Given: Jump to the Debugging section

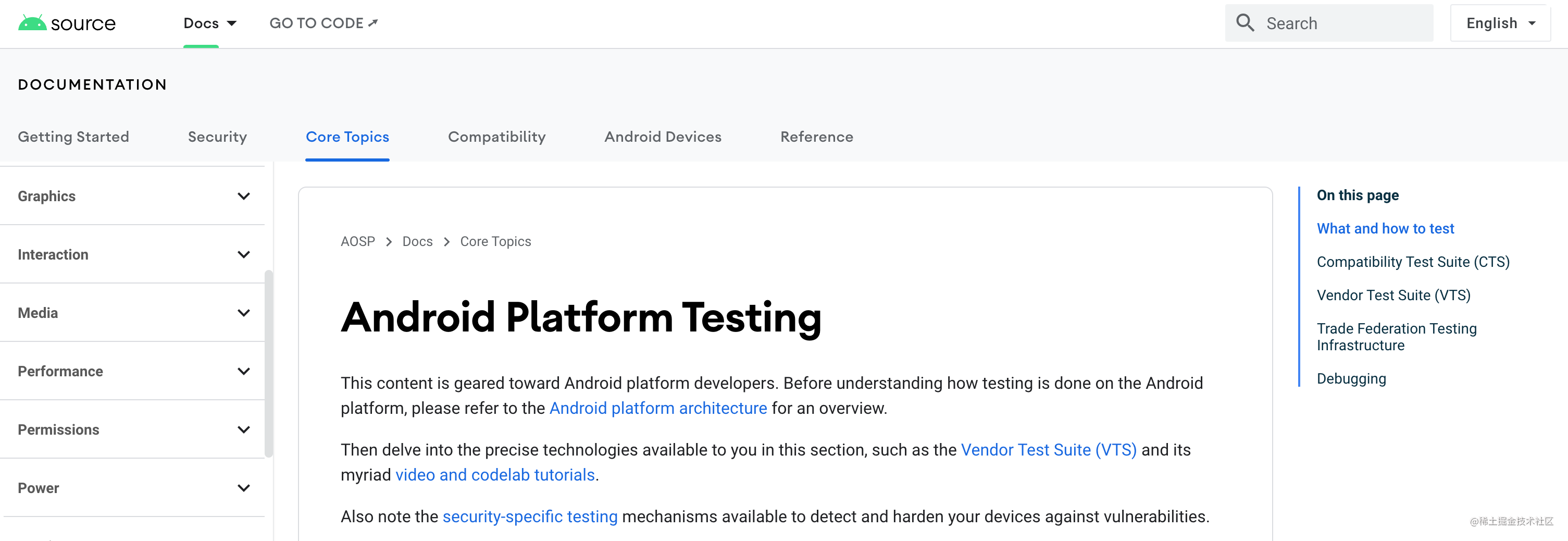Looking at the screenshot, I should 1351,379.
